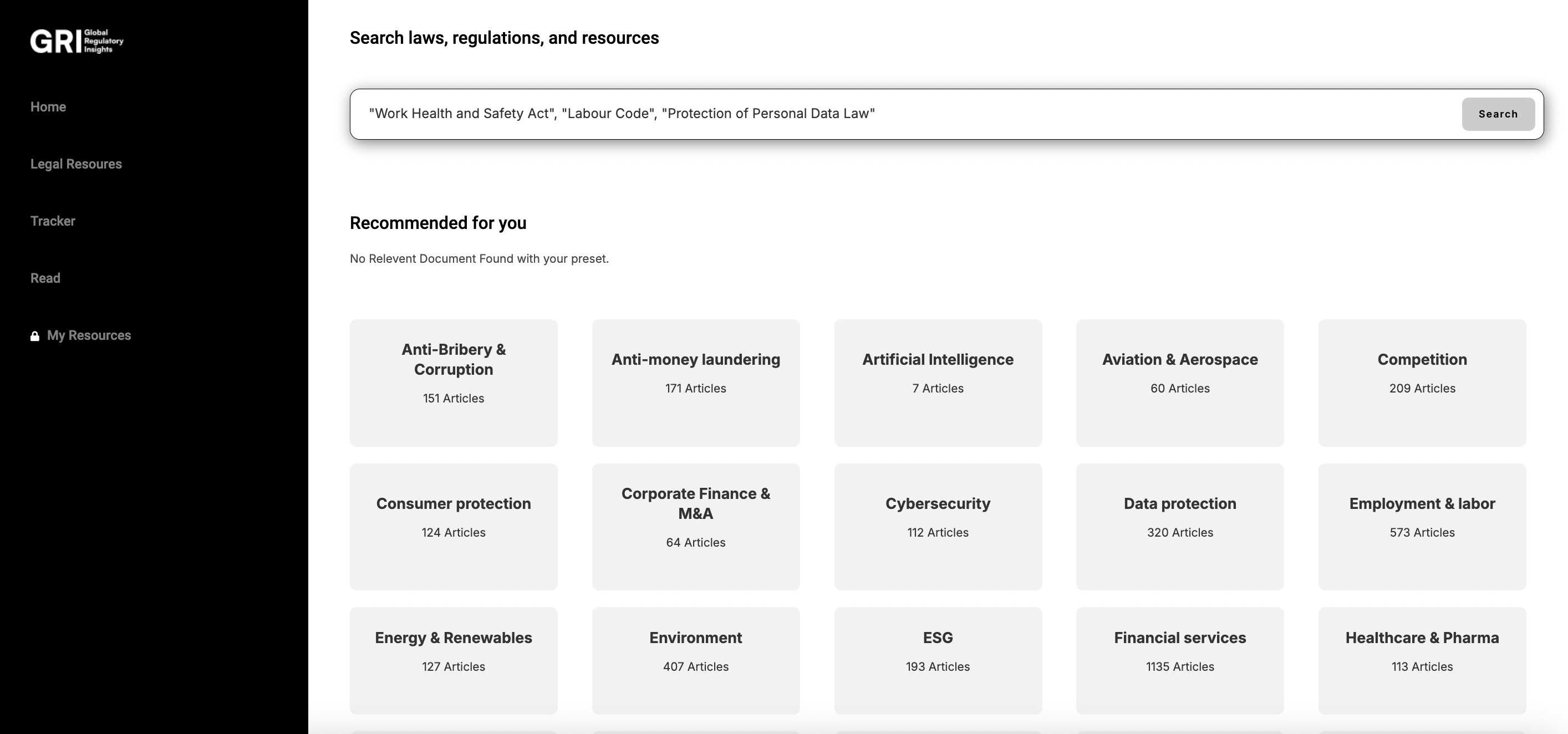The image size is (1568, 734).
Task: Open the Competition category with 209 articles
Action: click(1422, 383)
